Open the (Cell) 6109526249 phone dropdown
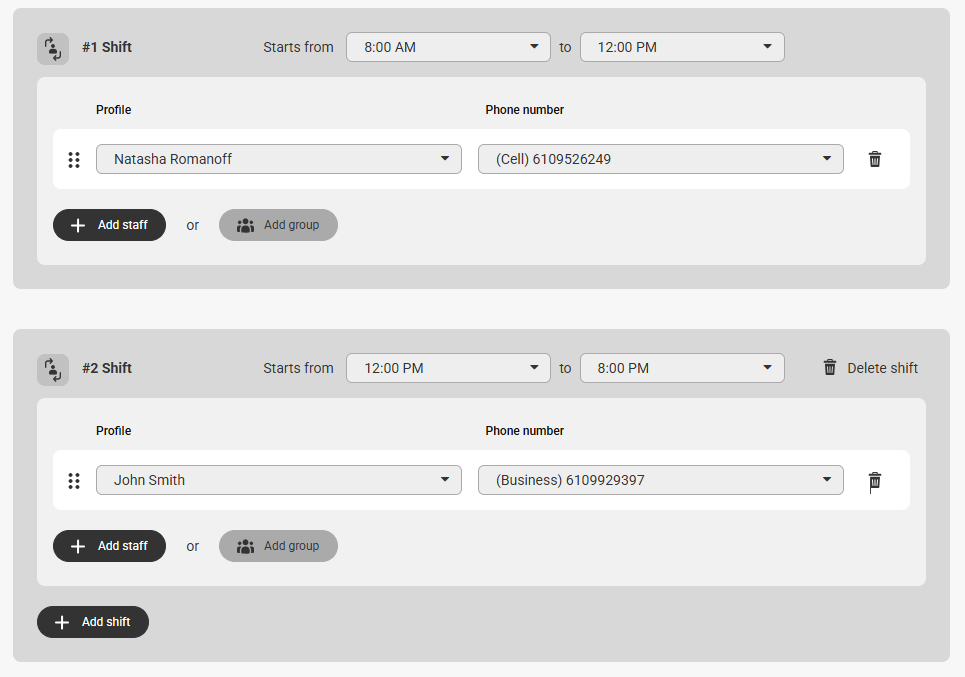Screen dimensions: 965x677 660,159
